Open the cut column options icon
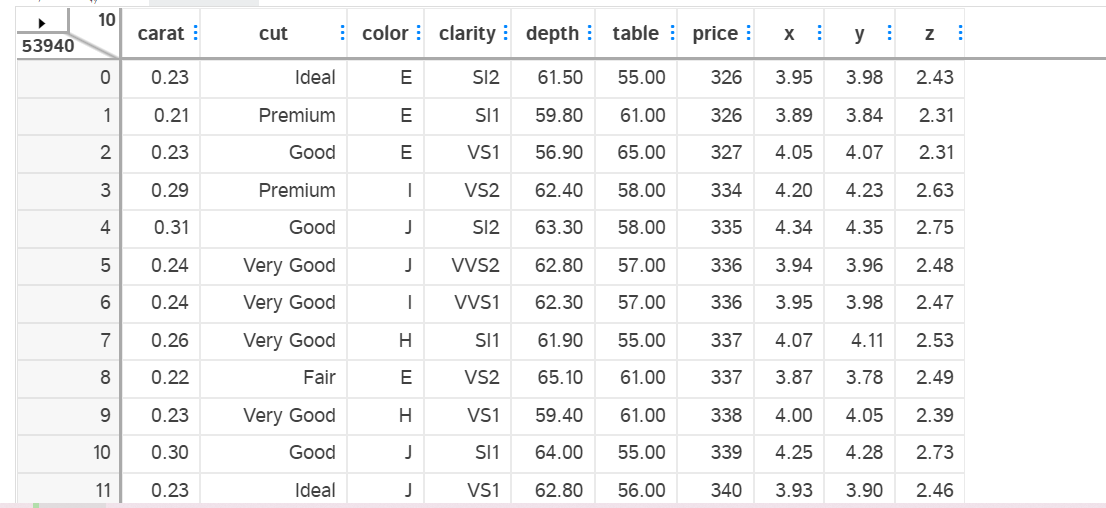Screen dimensions: 1106x508 click(343, 34)
